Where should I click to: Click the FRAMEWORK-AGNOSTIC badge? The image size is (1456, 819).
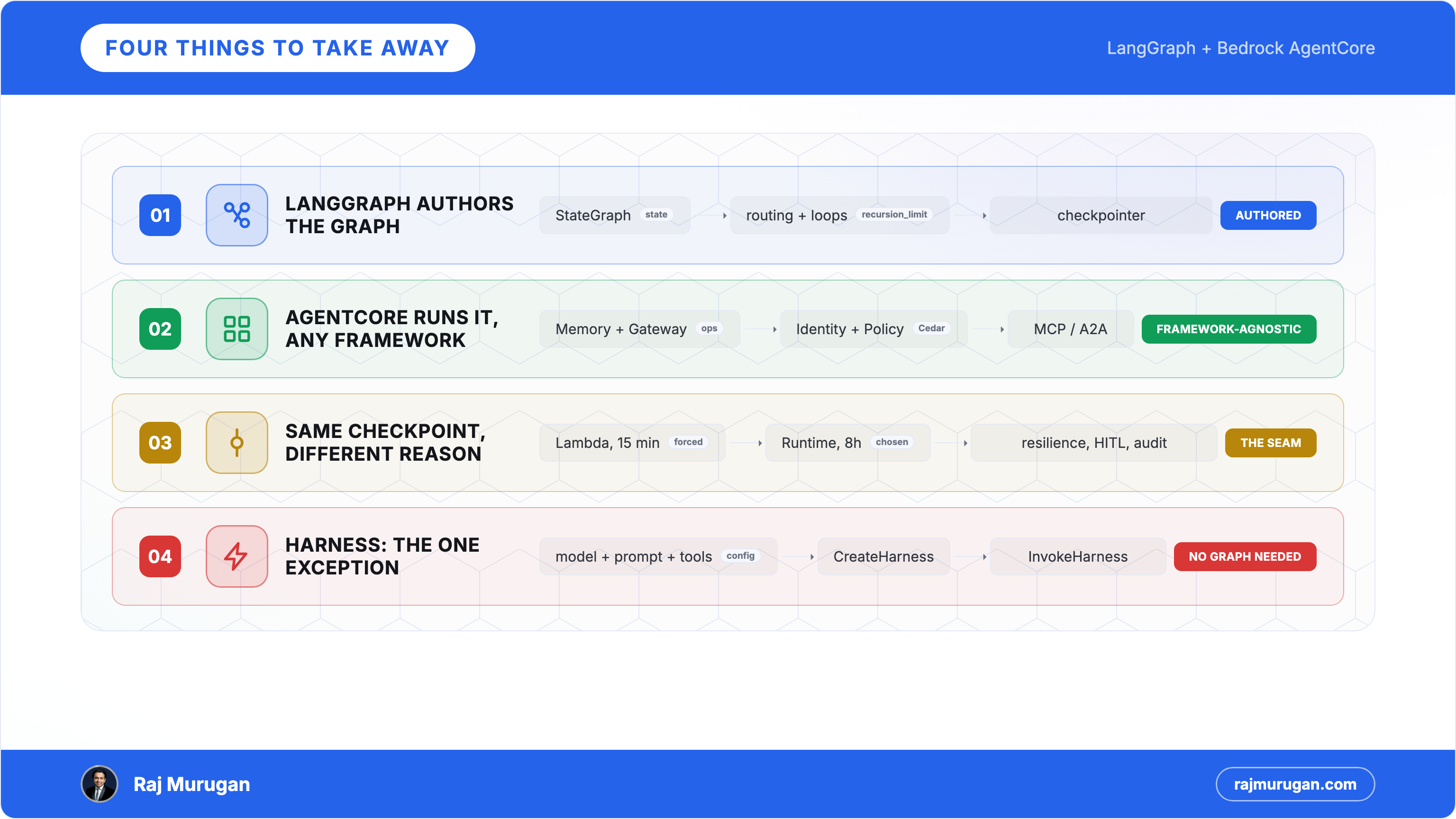coord(1229,328)
